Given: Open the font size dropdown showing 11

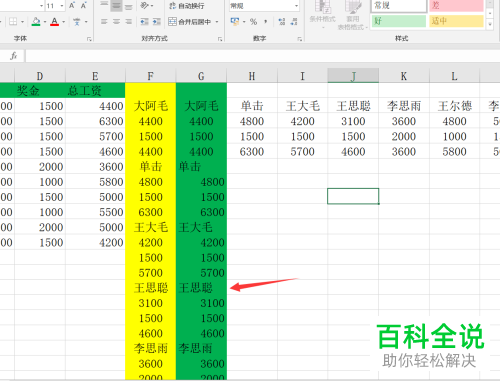Looking at the screenshot, I should 62,6.
